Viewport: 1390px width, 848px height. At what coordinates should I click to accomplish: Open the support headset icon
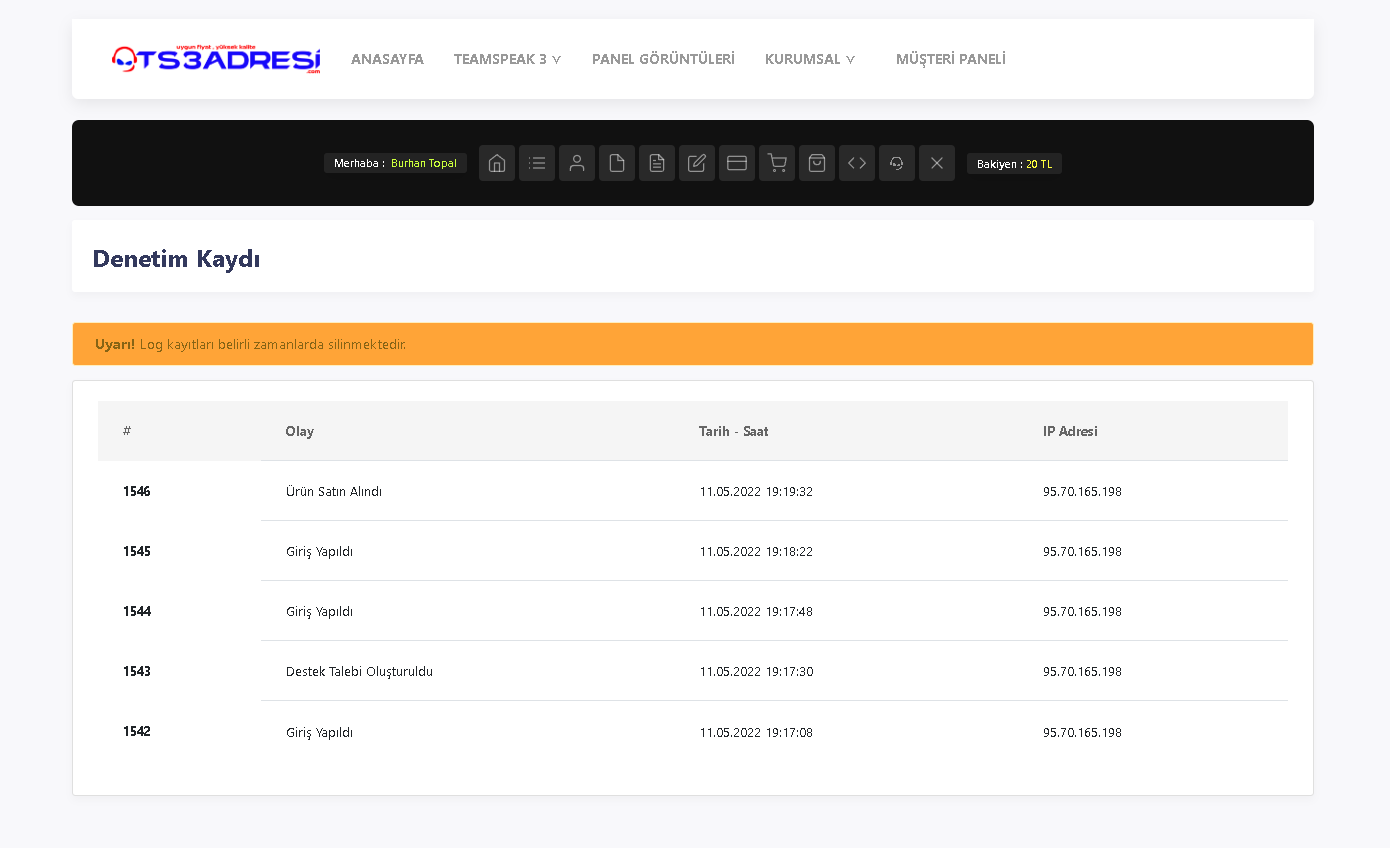(897, 163)
